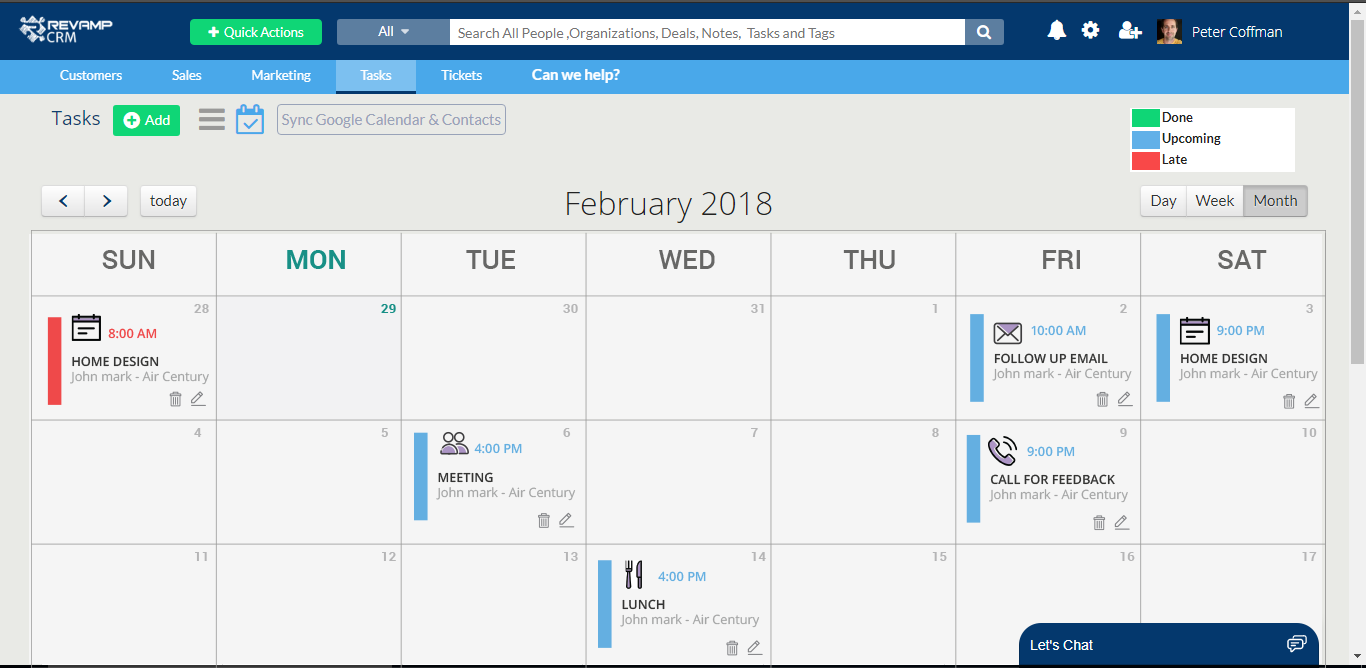Delete the Meeting task

pyautogui.click(x=544, y=520)
